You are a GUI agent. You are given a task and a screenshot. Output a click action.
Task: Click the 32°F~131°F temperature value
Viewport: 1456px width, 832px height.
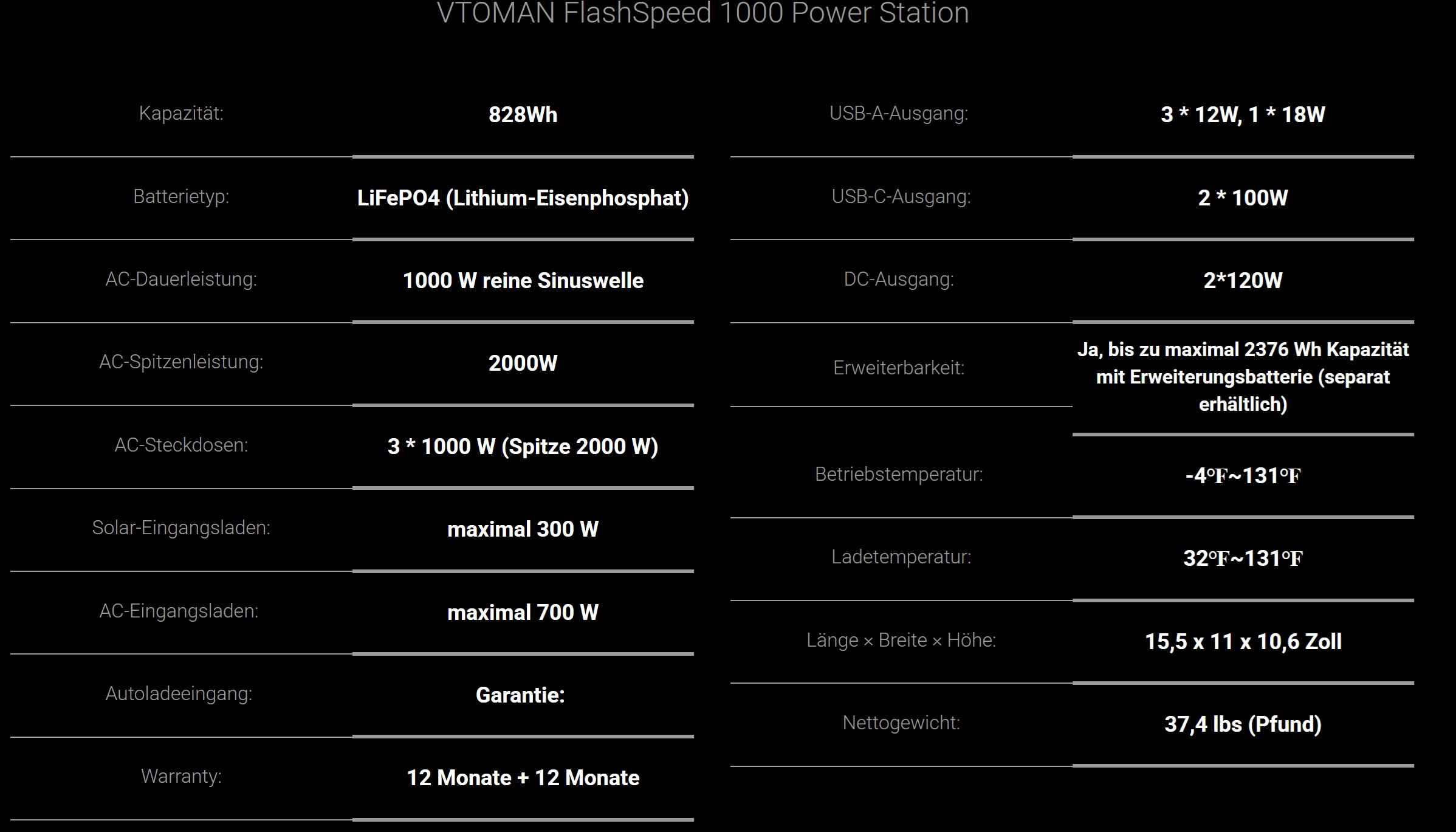click(x=1243, y=559)
